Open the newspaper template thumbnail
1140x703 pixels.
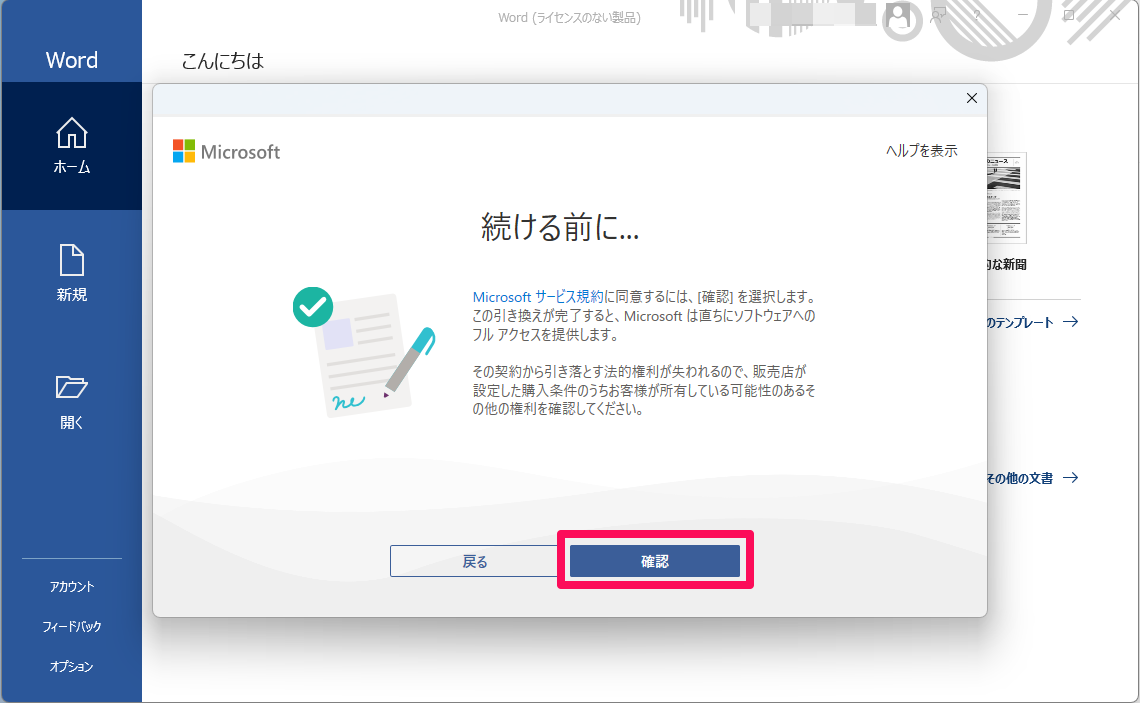pyautogui.click(x=1007, y=198)
